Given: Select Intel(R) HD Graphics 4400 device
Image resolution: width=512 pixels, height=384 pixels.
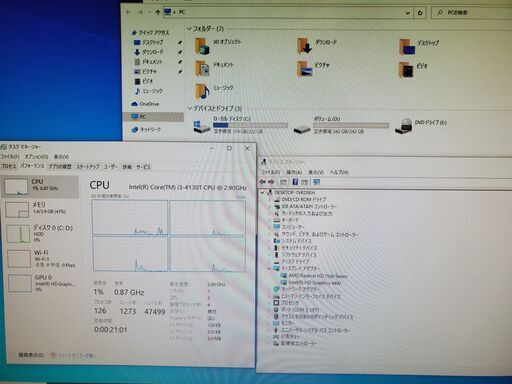Looking at the screenshot, I should pyautogui.click(x=311, y=283).
